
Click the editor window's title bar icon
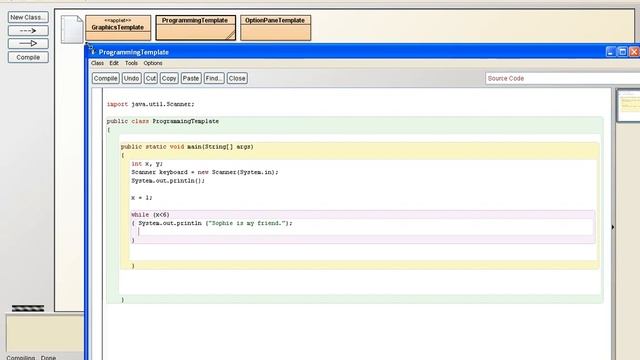93,52
